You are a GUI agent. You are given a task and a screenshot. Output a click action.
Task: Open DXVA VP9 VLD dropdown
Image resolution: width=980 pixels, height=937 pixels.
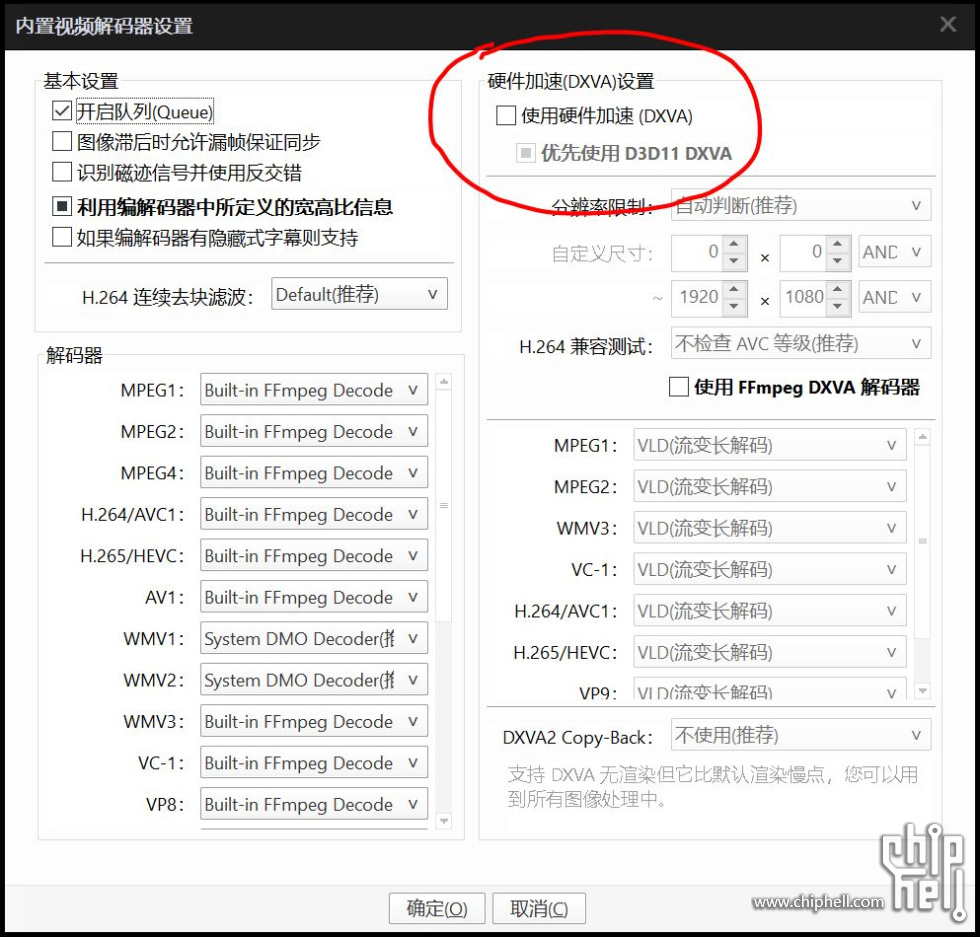770,689
